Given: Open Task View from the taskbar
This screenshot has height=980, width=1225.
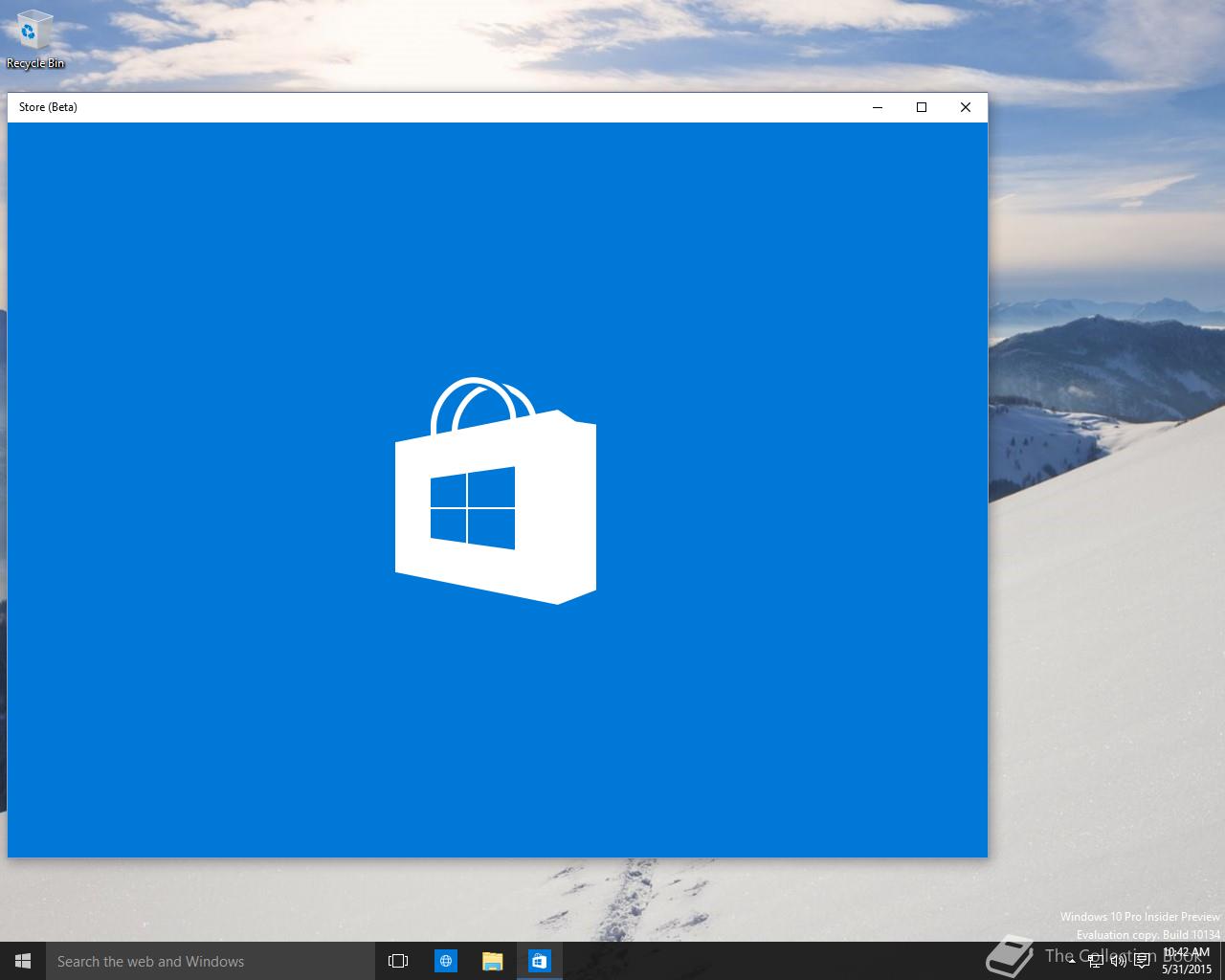Looking at the screenshot, I should click(398, 961).
